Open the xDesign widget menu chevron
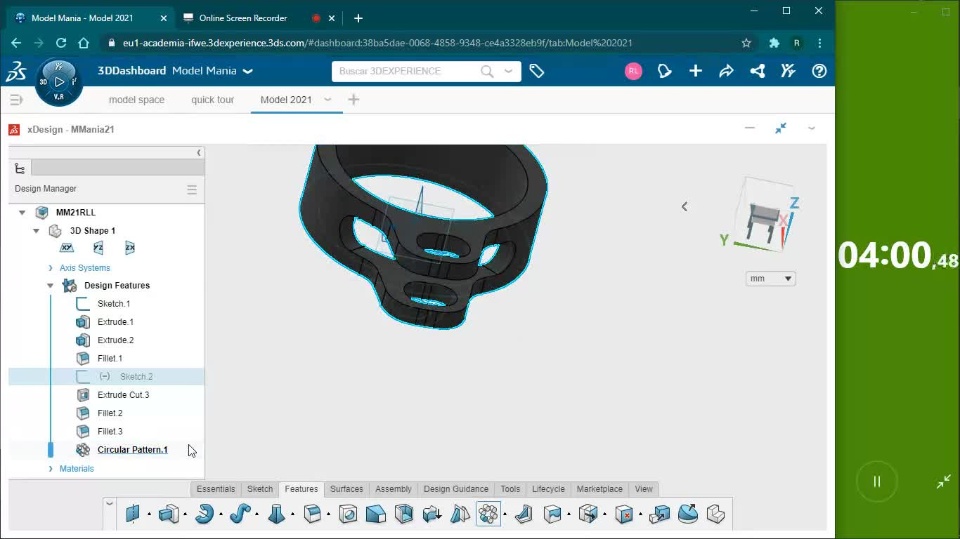960x539 pixels. [x=811, y=129]
